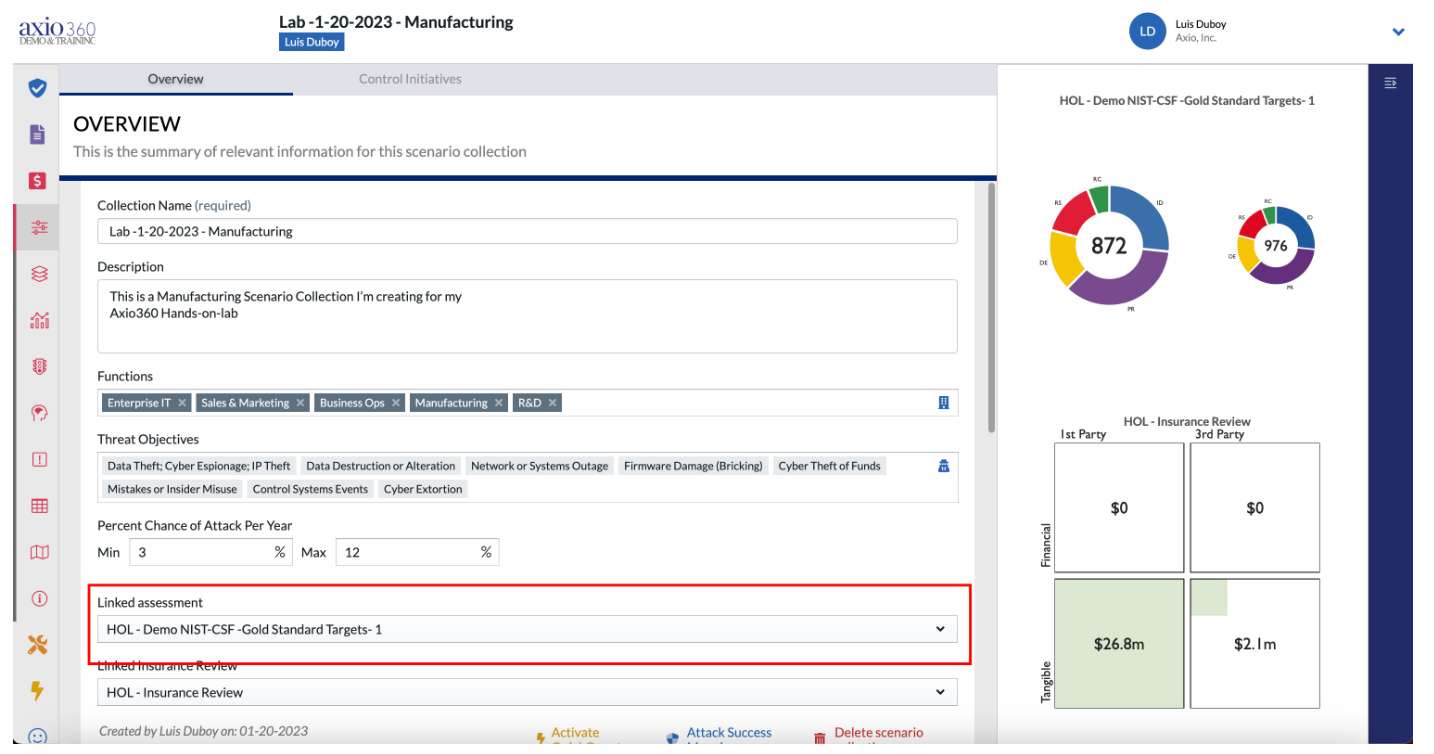Remove the Business Ops function tag
Viewport: 1434px width, 754px height.
click(x=396, y=403)
